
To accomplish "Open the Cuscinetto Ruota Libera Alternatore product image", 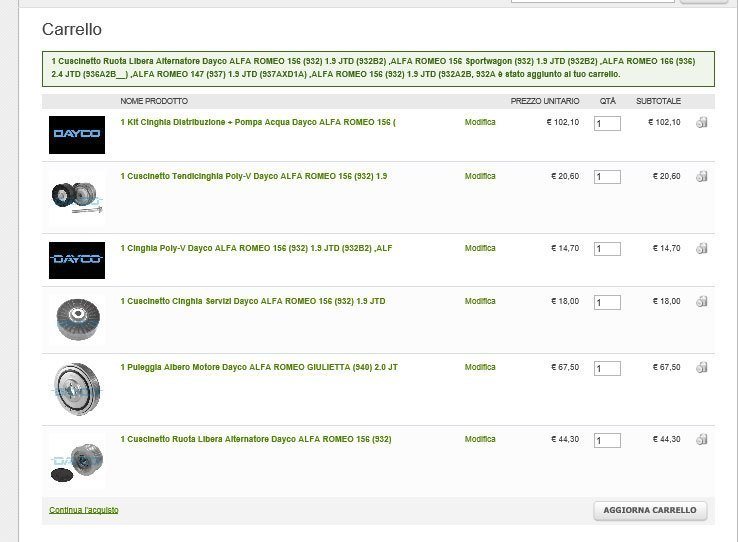I will coord(77,462).
